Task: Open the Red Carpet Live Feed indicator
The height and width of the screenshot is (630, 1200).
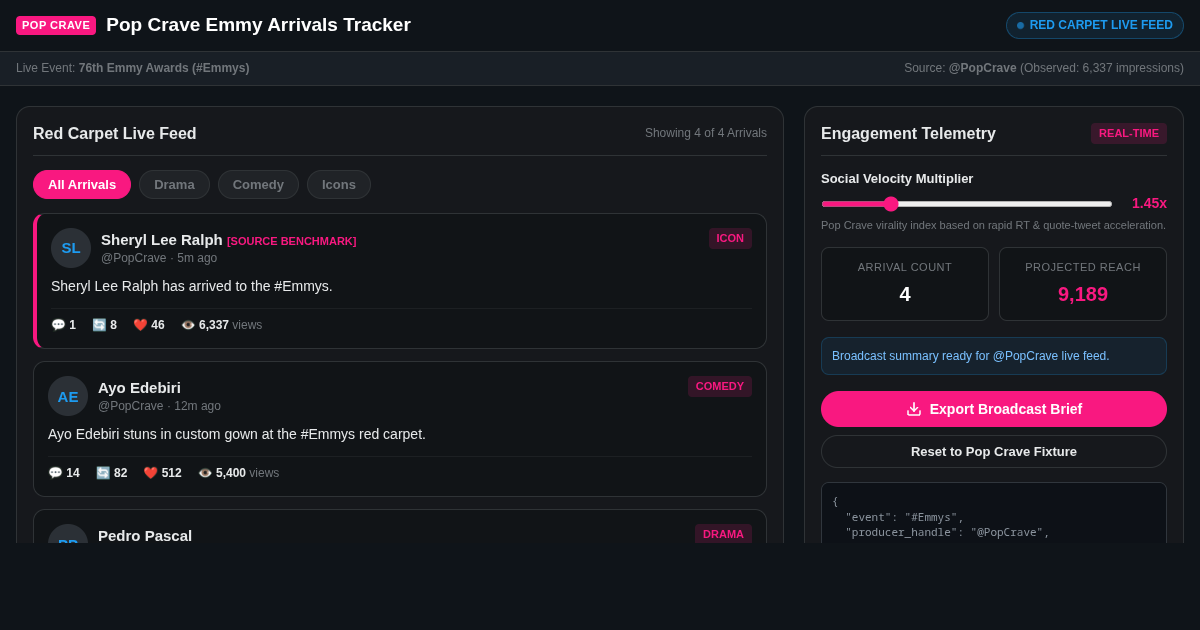Action: 1095,25
